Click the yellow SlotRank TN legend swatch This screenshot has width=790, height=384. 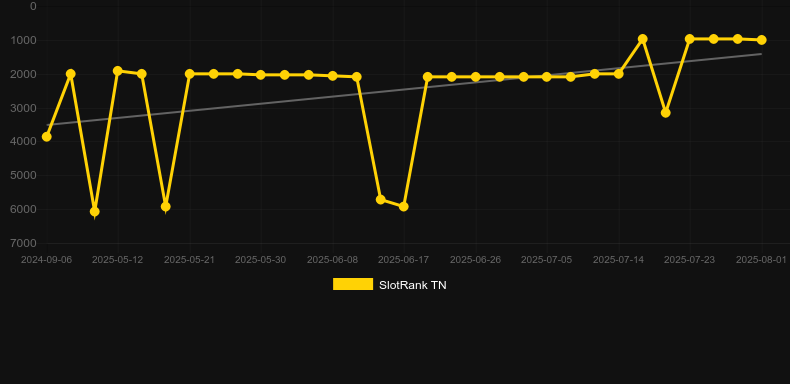(353, 284)
